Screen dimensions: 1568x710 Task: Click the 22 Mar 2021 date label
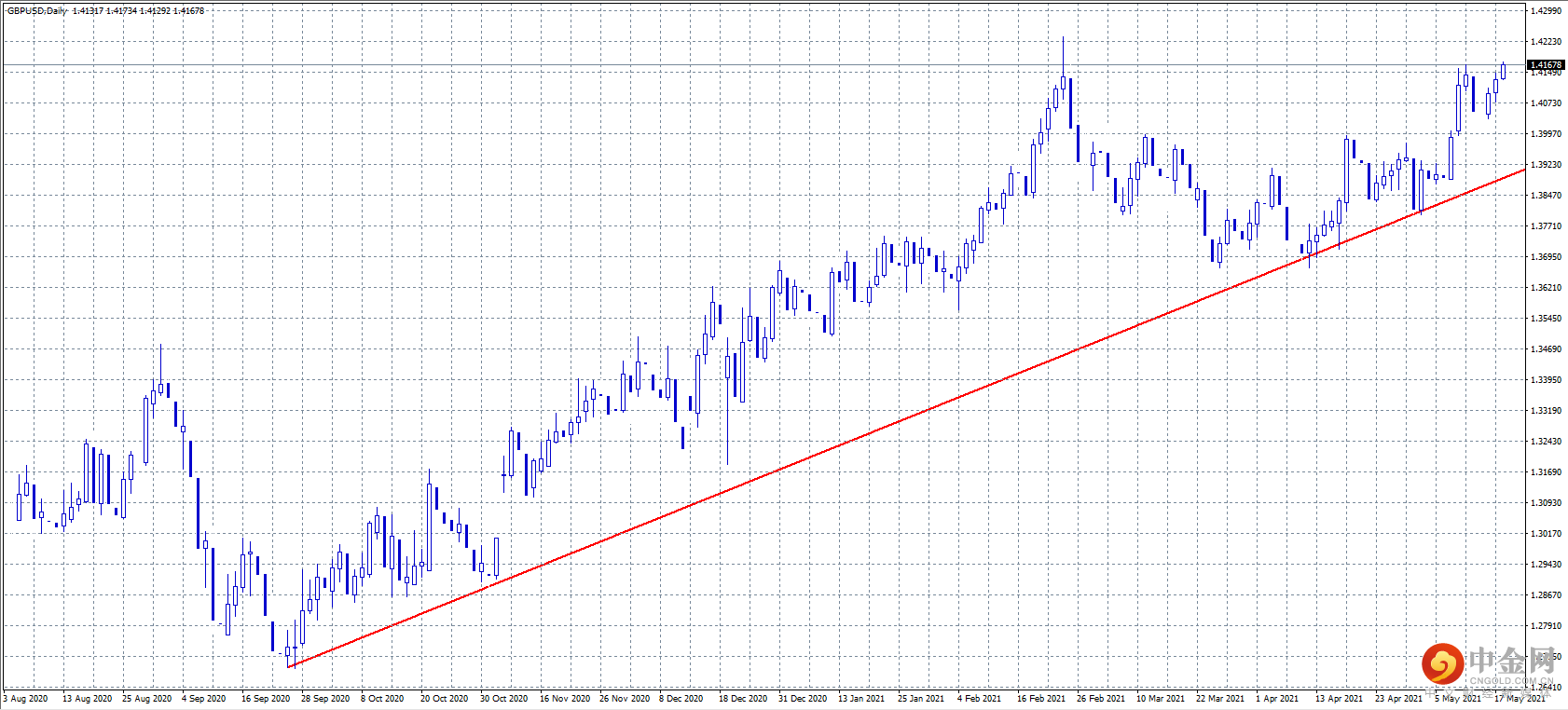click(x=1220, y=699)
